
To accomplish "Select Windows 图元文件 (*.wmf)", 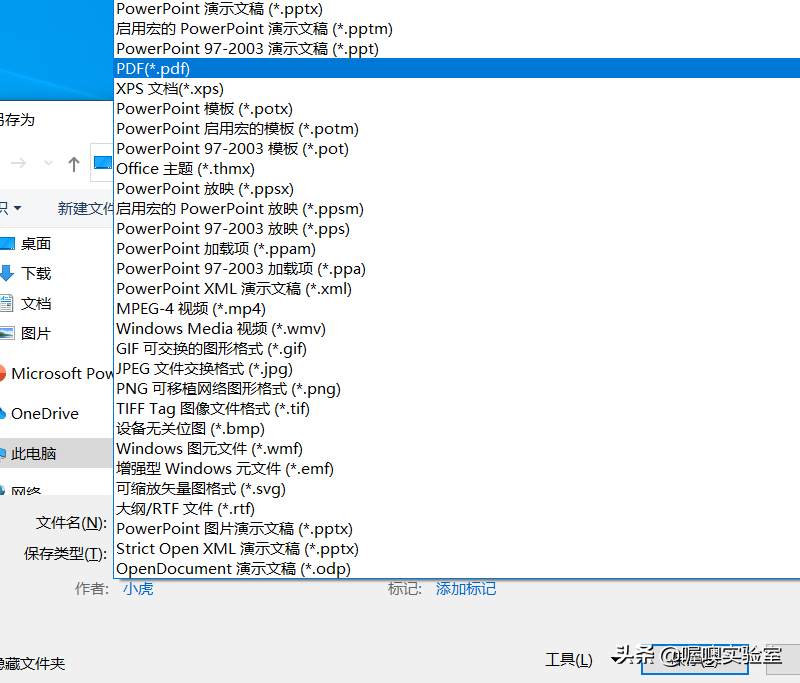I will point(457,448).
